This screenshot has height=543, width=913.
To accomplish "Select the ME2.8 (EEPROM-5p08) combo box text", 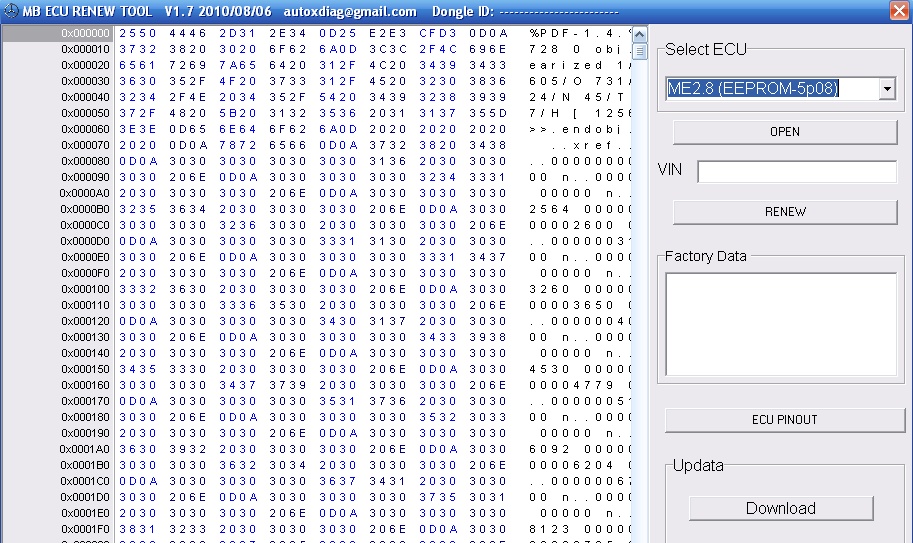I will 752,88.
